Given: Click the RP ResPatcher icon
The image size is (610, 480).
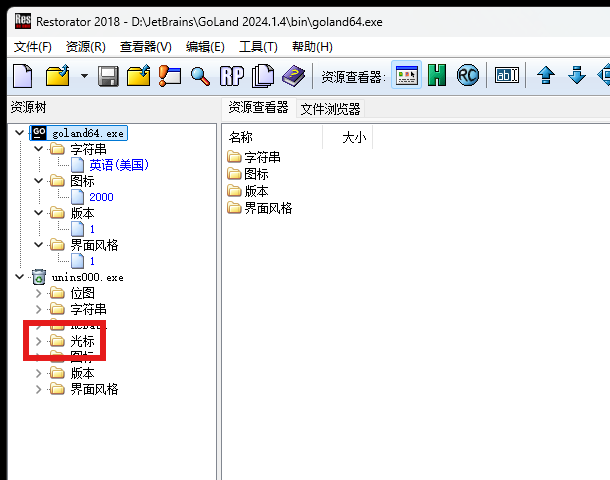Looking at the screenshot, I should click(232, 76).
